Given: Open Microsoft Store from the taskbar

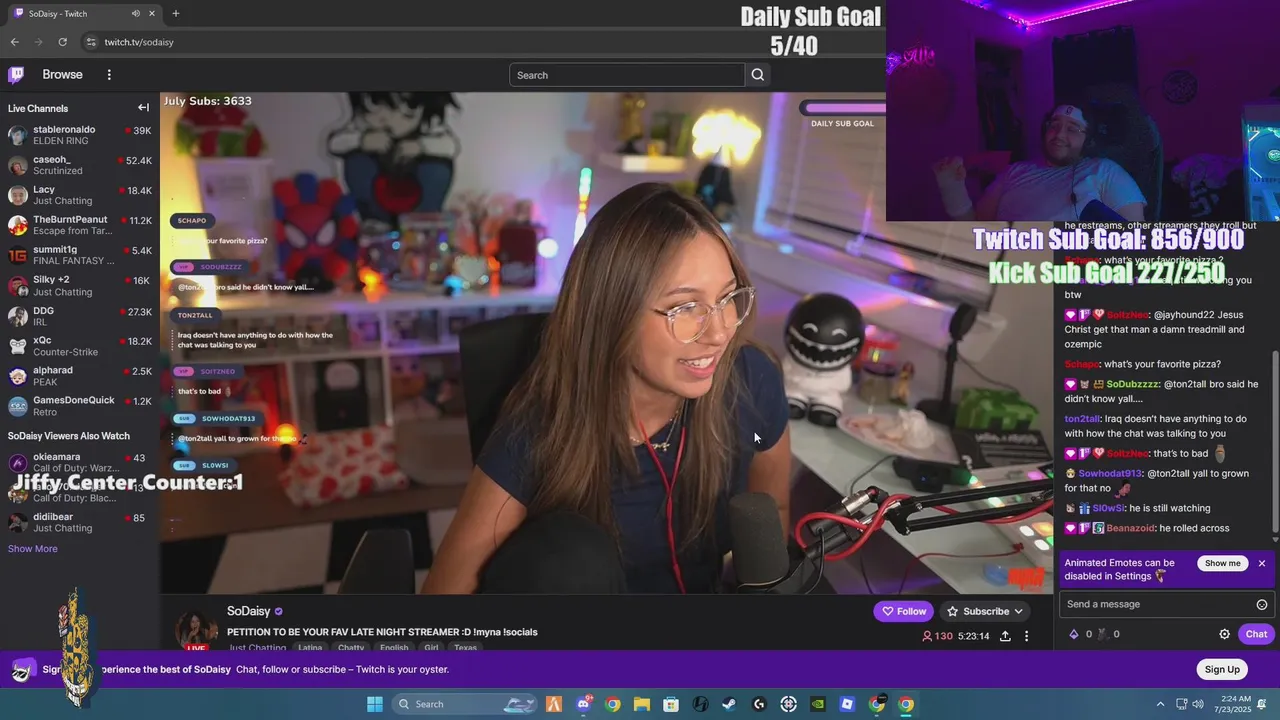Looking at the screenshot, I should (671, 704).
